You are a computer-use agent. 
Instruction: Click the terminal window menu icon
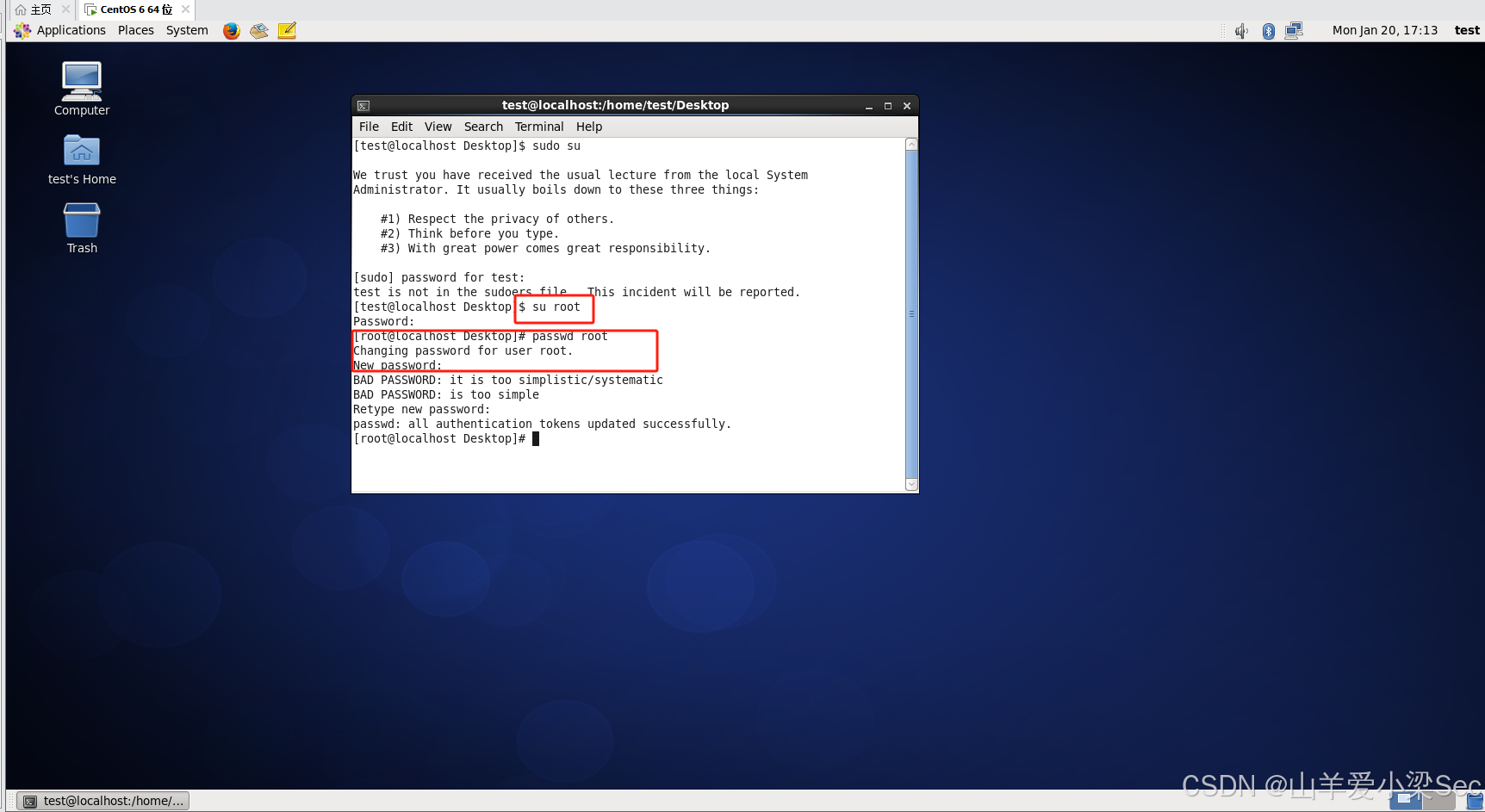point(363,106)
